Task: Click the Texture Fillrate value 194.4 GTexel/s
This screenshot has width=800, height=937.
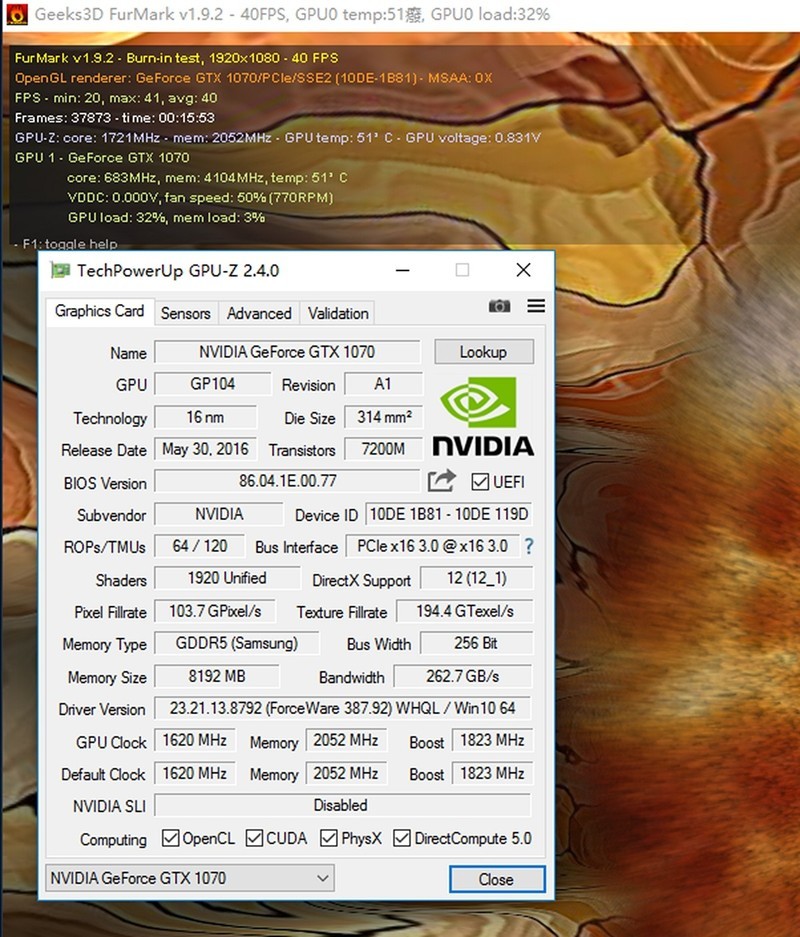Action: (x=465, y=611)
